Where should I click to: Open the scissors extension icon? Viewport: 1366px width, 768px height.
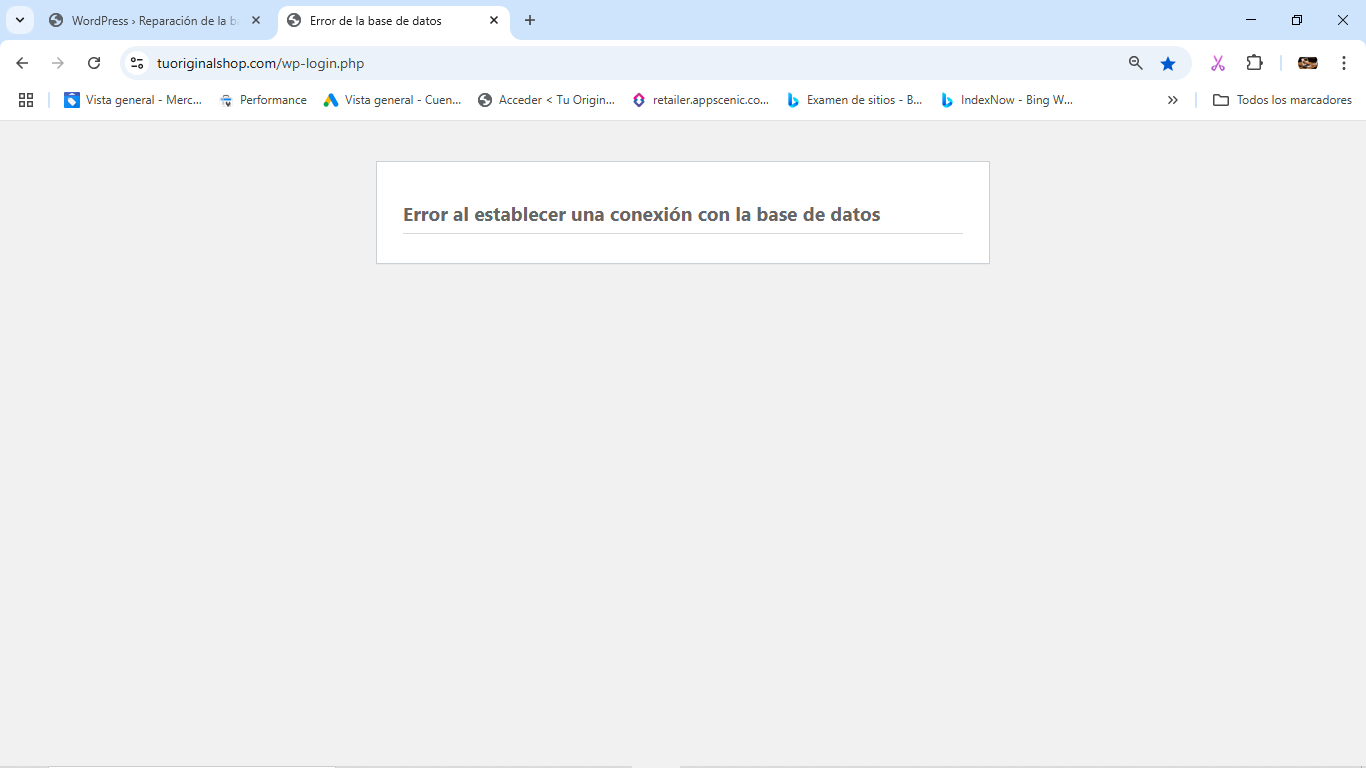coord(1217,63)
